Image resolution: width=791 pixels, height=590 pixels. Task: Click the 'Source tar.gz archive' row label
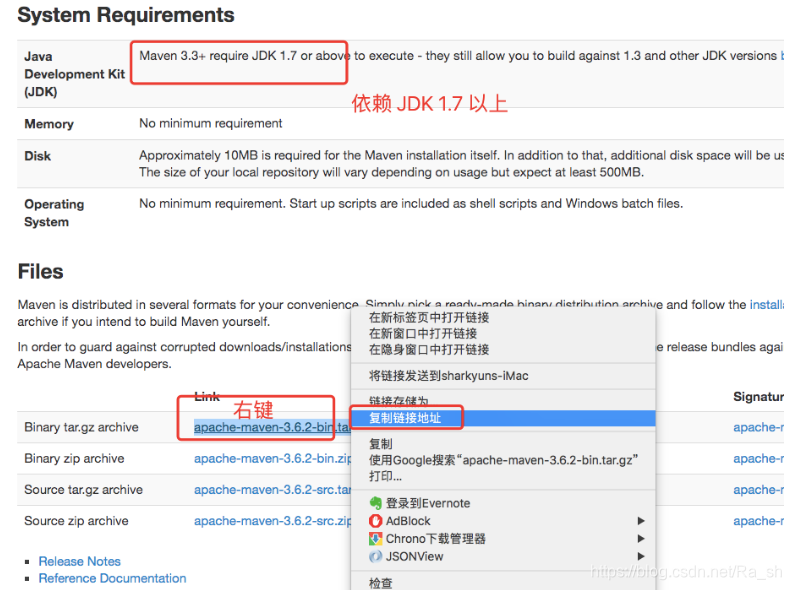(x=83, y=490)
